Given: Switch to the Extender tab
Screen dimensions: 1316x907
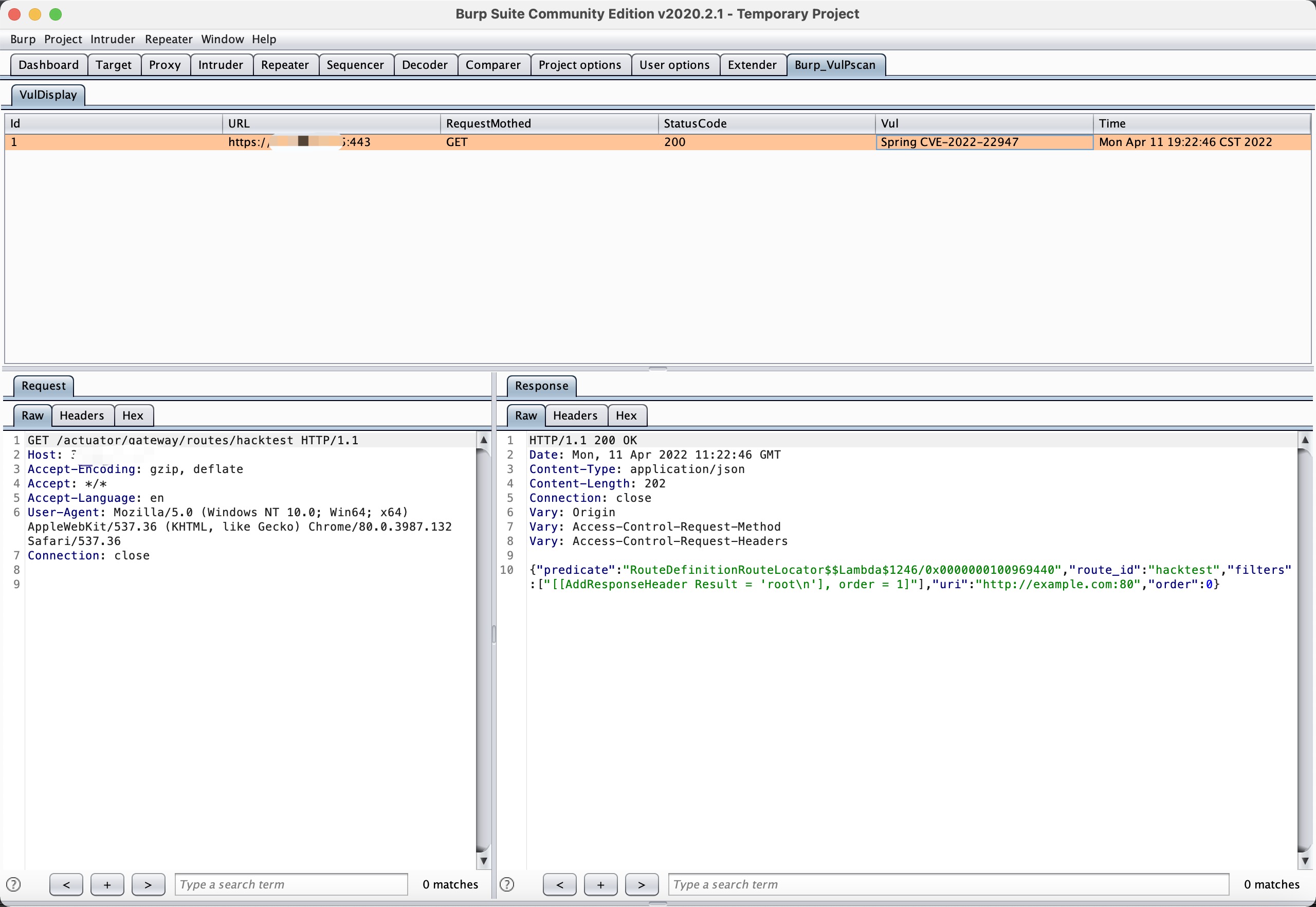Looking at the screenshot, I should [x=751, y=65].
